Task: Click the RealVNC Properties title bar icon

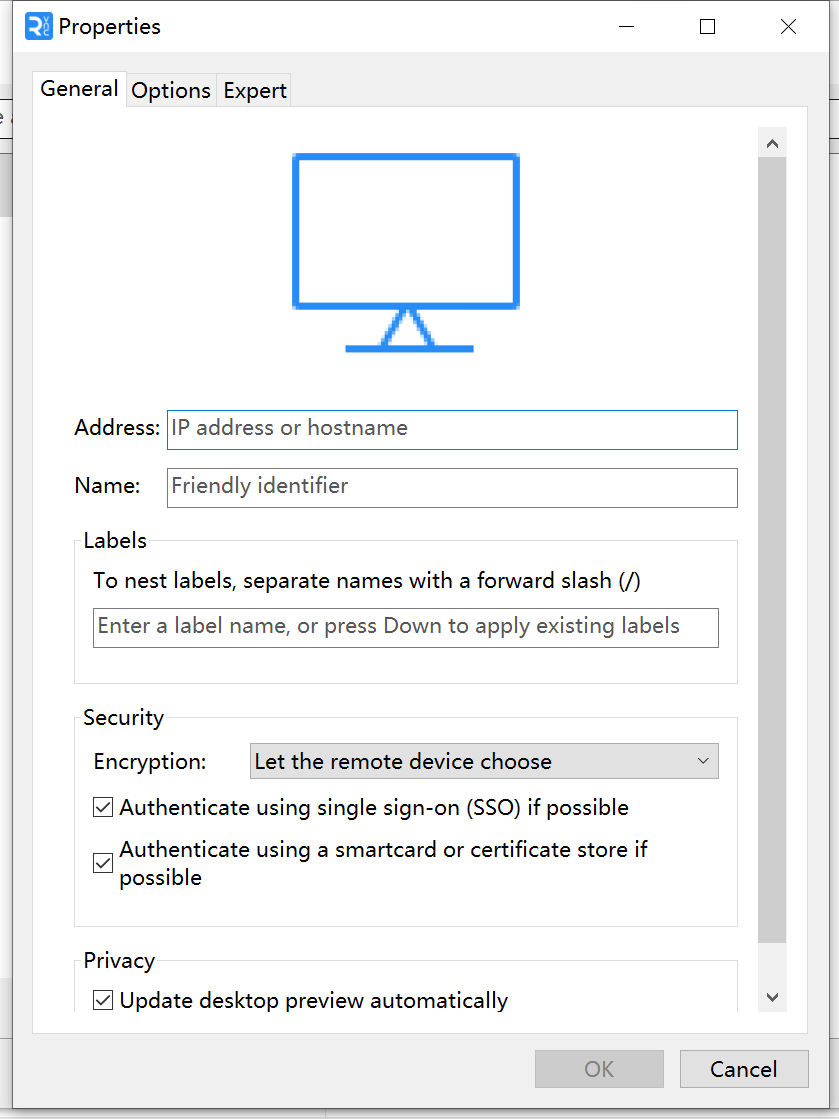Action: click(x=39, y=26)
